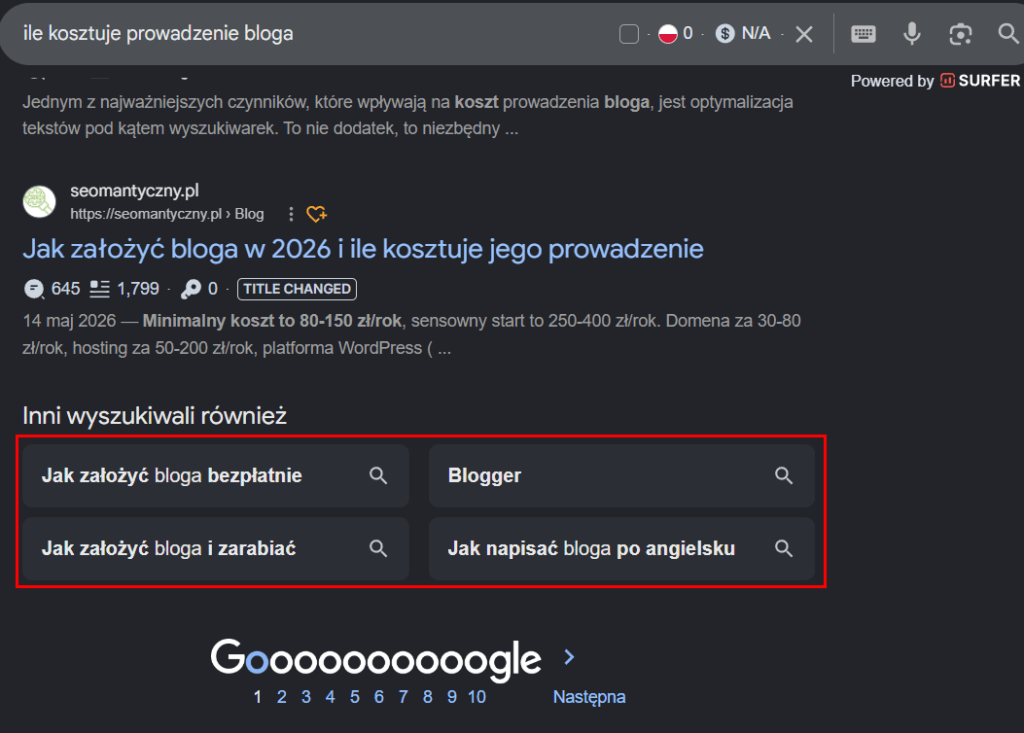Click magnifier icon in 'bezpłatnie' suggestion
The height and width of the screenshot is (733, 1024).
[378, 476]
